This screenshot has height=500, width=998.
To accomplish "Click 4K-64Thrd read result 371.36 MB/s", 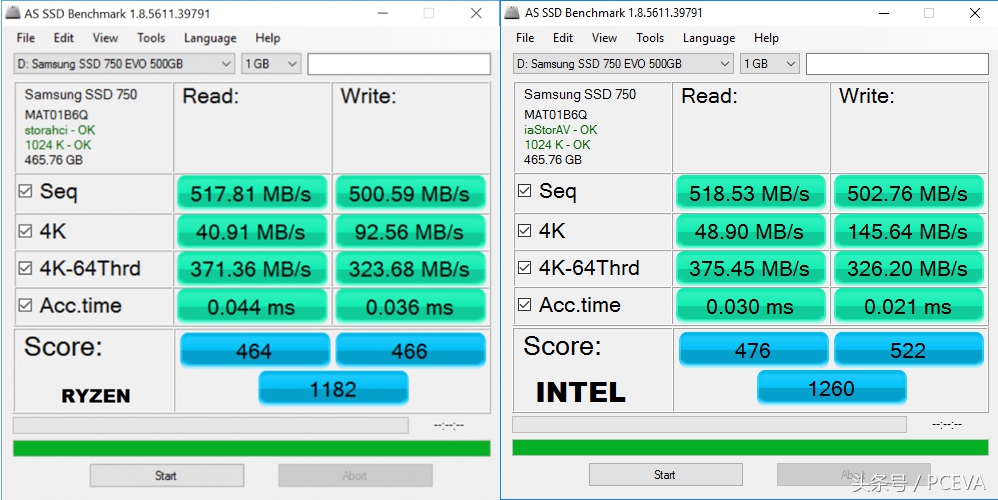I will click(x=251, y=269).
